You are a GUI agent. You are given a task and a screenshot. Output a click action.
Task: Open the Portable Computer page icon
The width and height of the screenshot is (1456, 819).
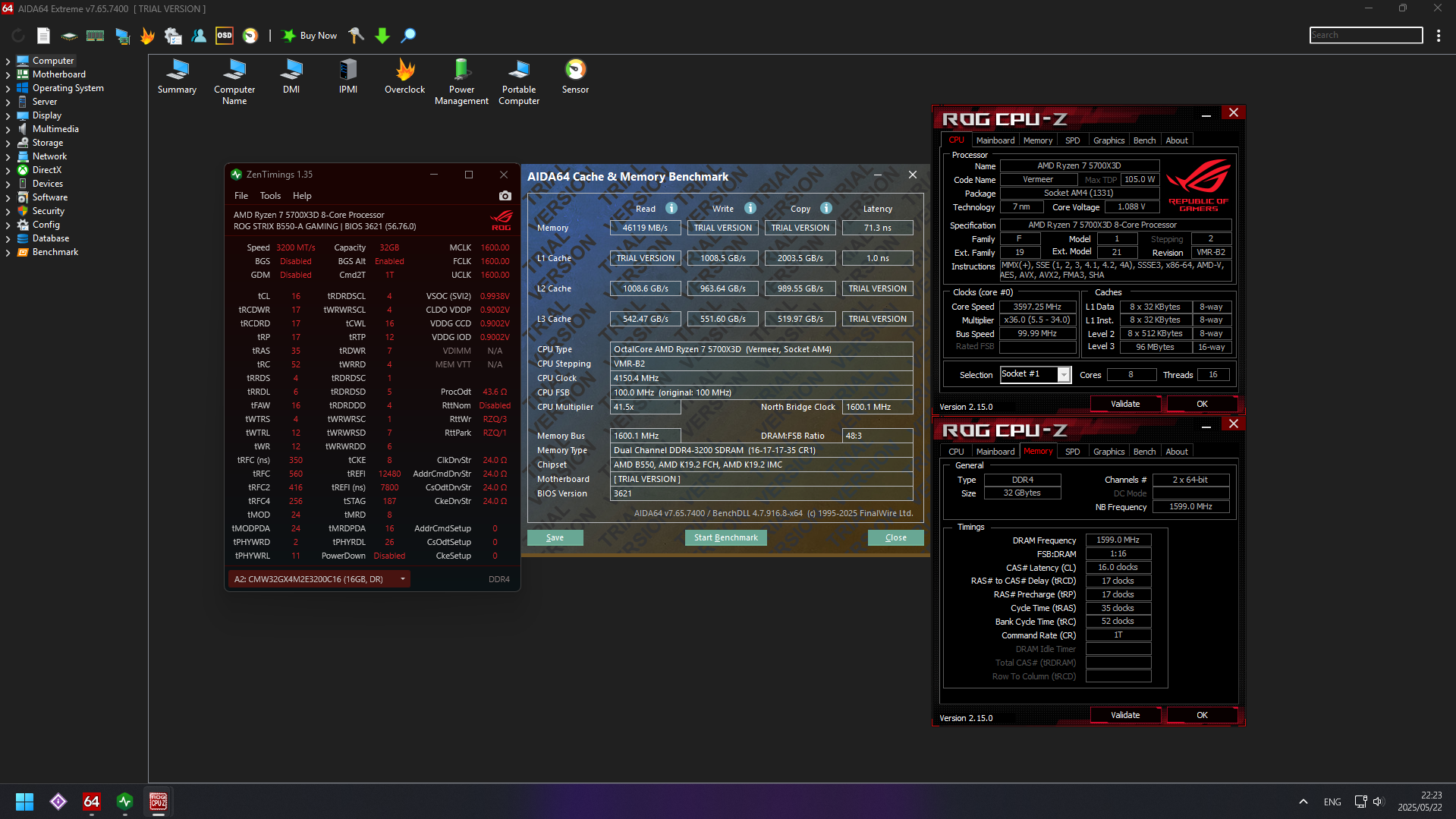point(519,82)
